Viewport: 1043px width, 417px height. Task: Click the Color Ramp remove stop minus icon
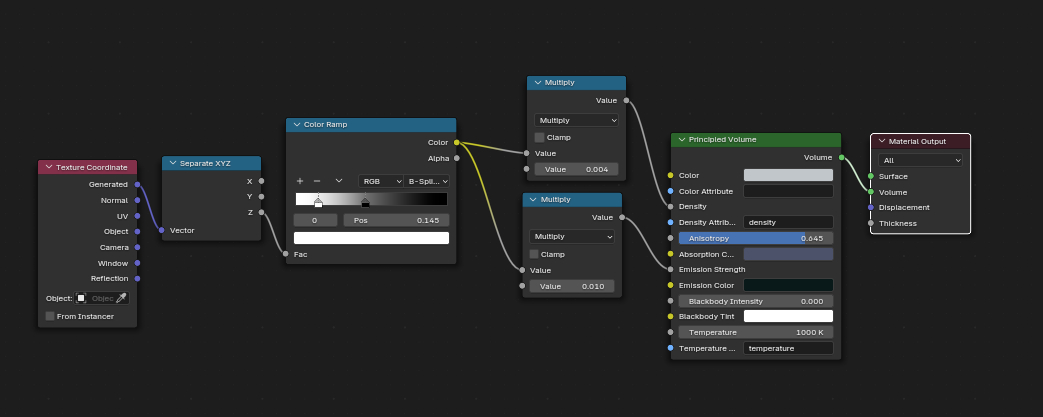(x=317, y=181)
